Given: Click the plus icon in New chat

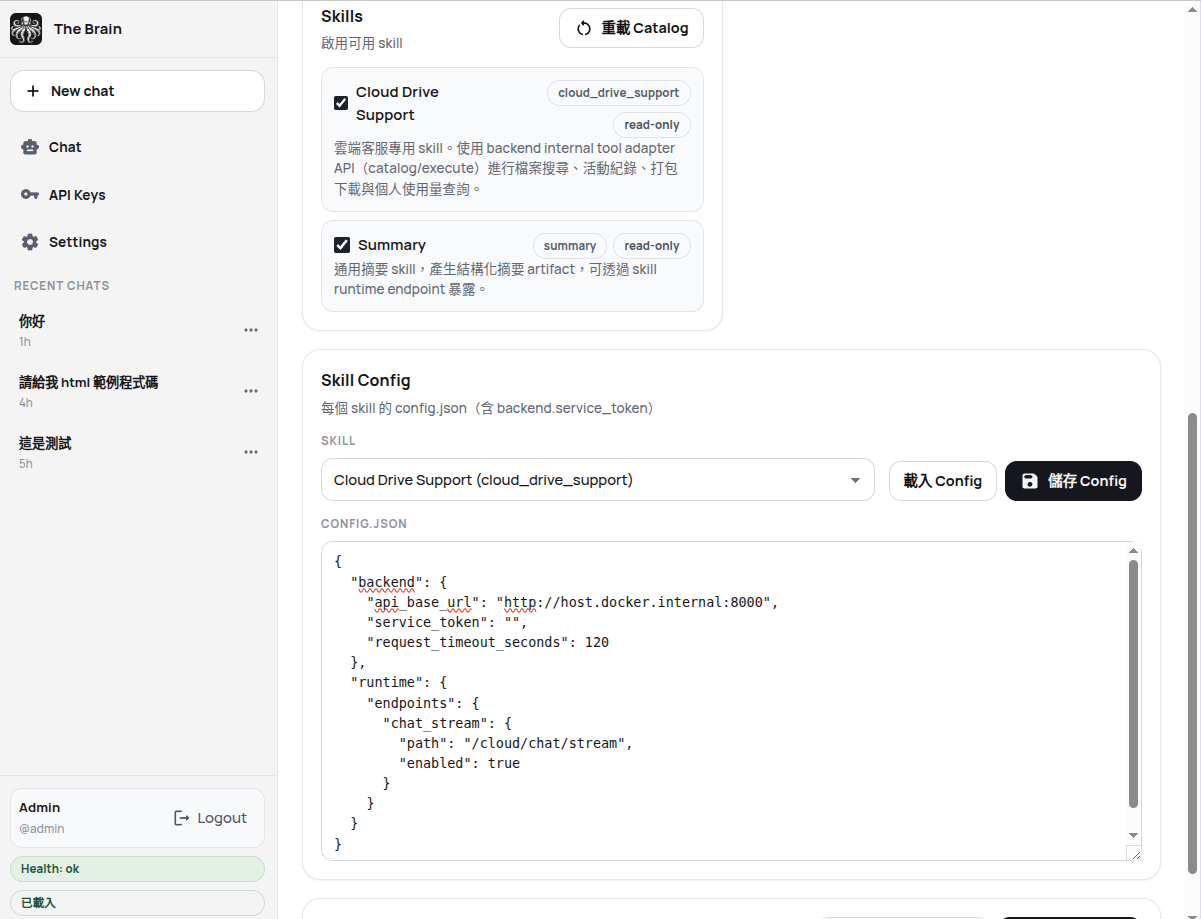Looking at the screenshot, I should pos(33,91).
